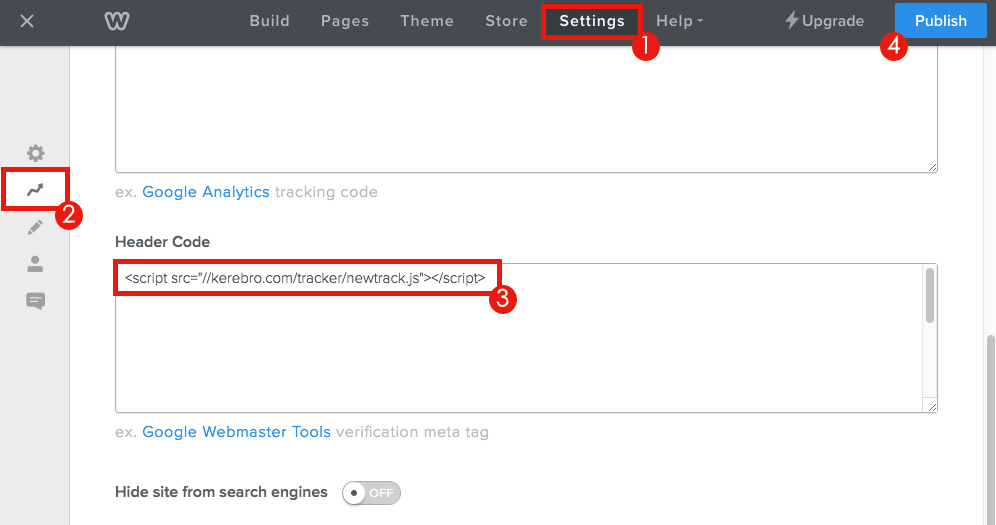Open the pencil icon settings section
The image size is (996, 525).
pos(36,227)
